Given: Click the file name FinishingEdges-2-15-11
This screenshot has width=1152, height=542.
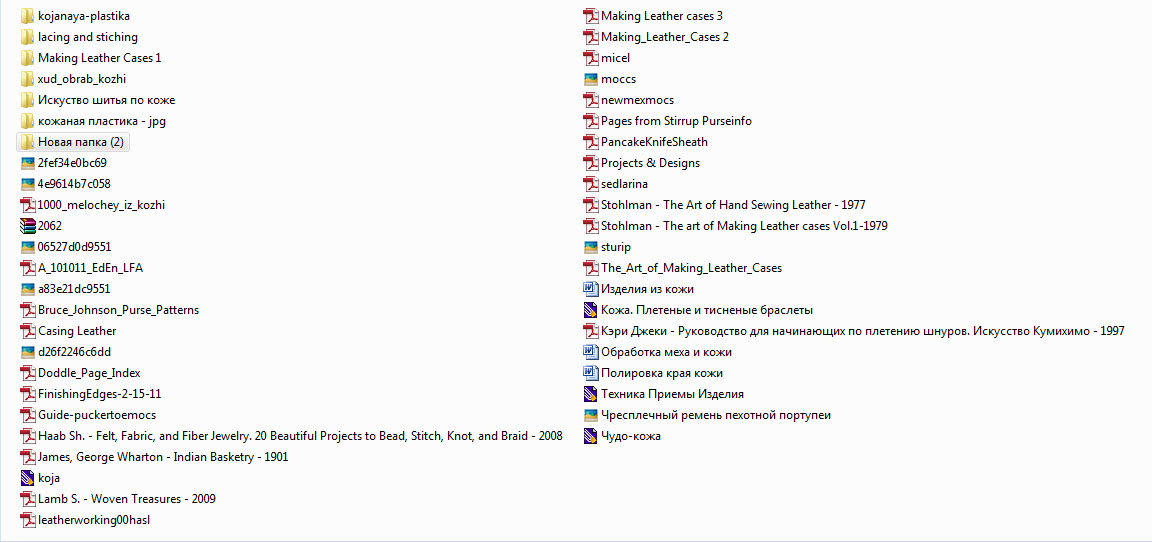Looking at the screenshot, I should coord(99,394).
